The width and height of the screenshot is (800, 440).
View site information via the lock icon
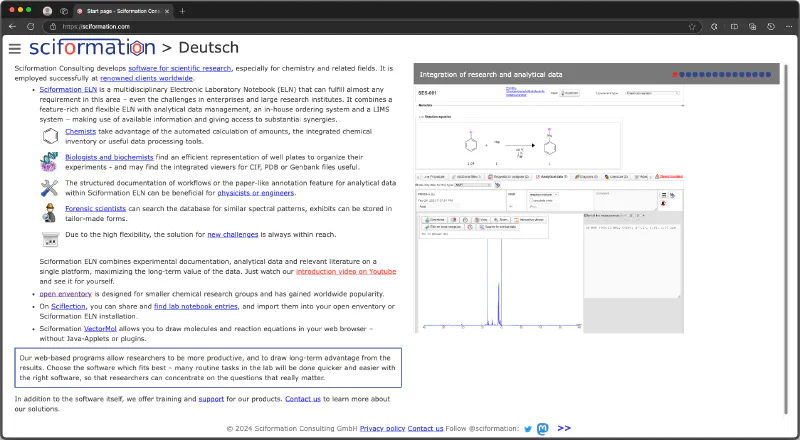click(53, 27)
